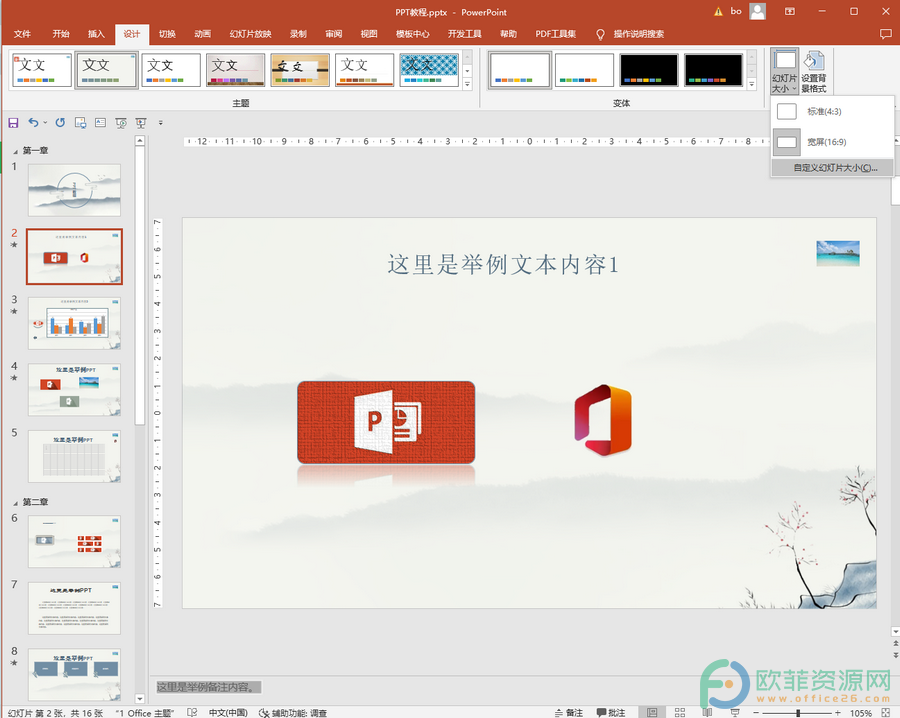This screenshot has height=718, width=900.
Task: Start Slide Show from status bar icon
Action: tap(735, 712)
